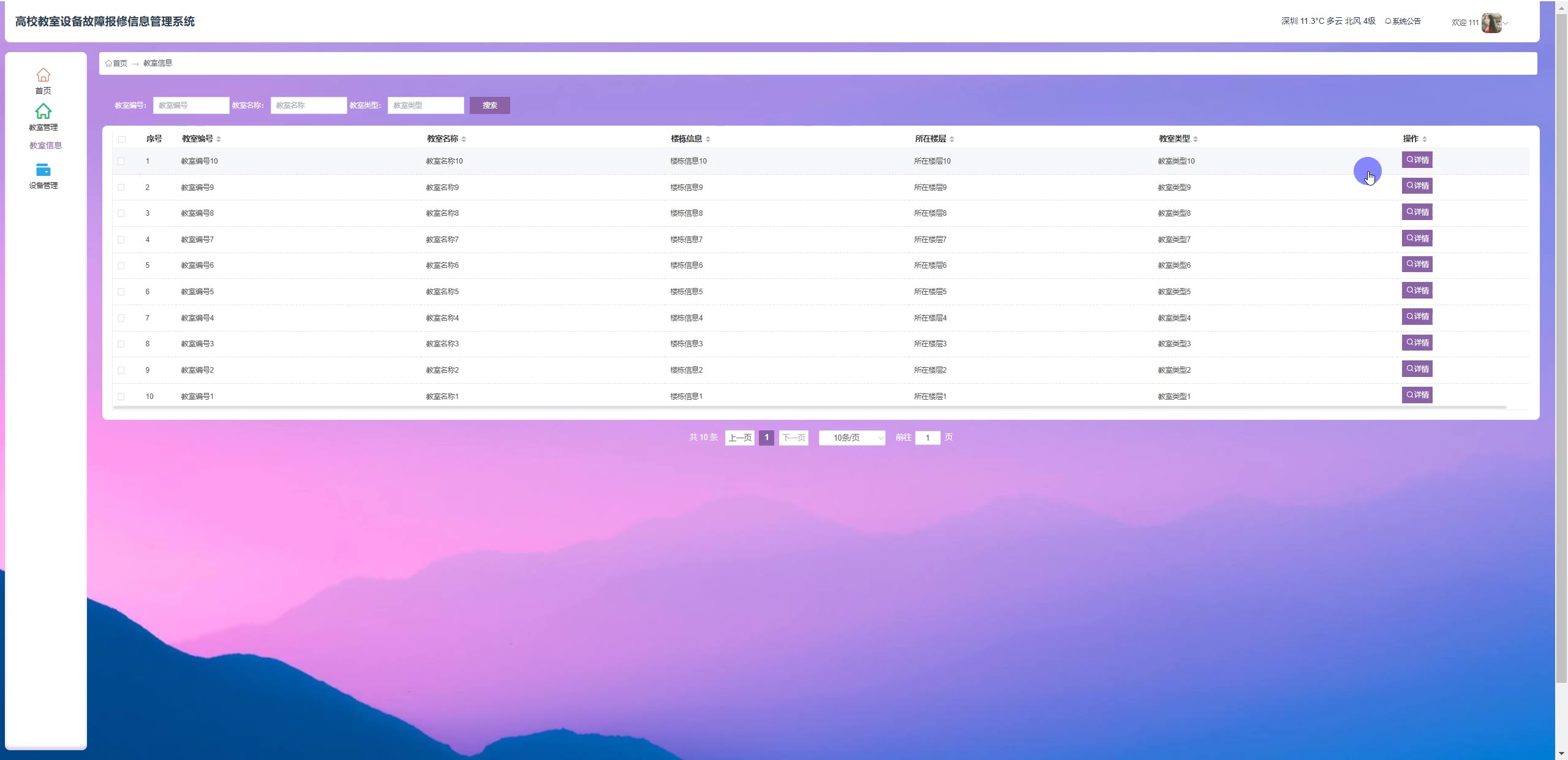Image resolution: width=1568 pixels, height=760 pixels.
Task: Open the green 教室管理 house icon
Action: 43,112
